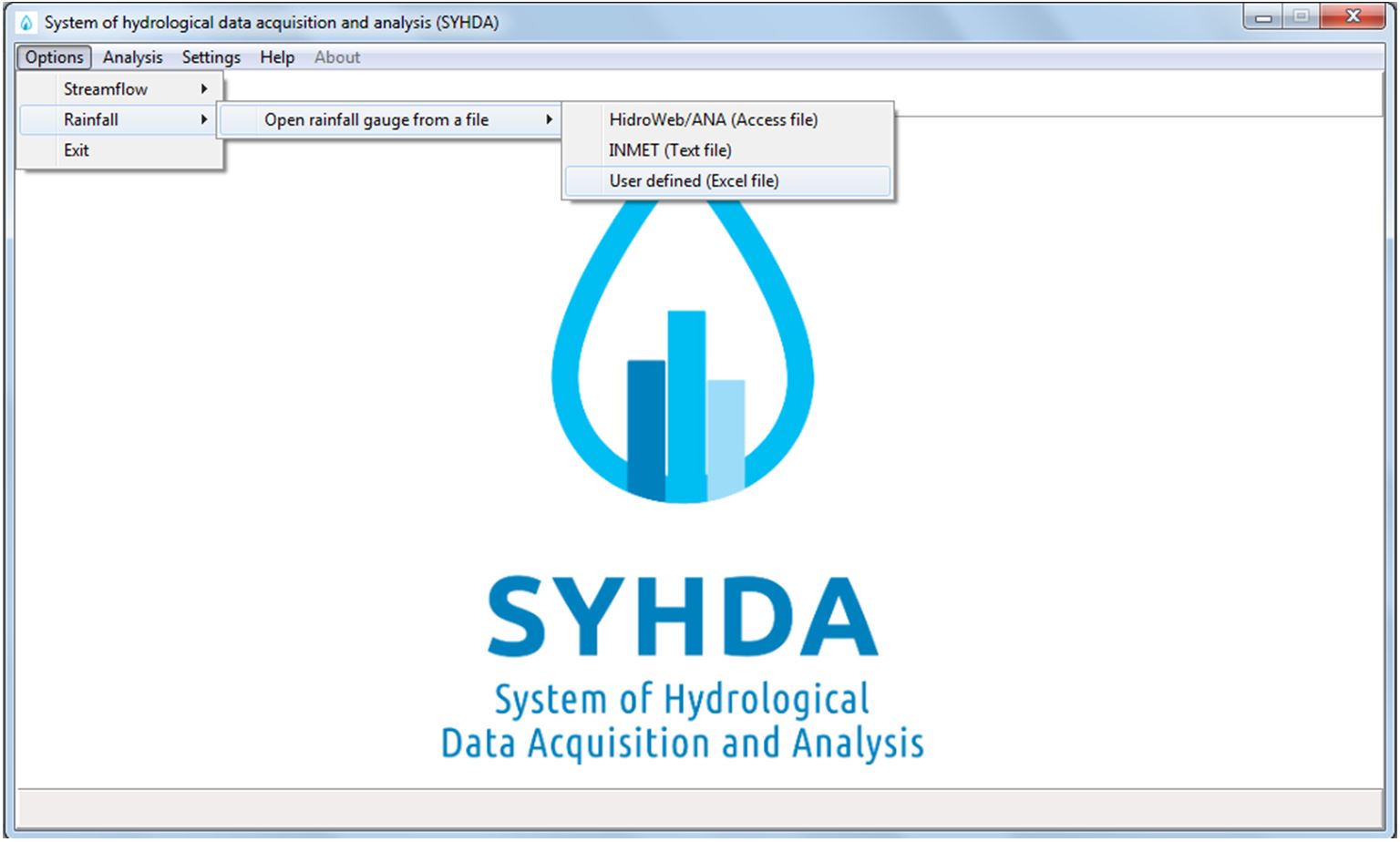Expand the Streamflow submenu
Image resolution: width=1400 pixels, height=842 pixels.
coord(105,88)
